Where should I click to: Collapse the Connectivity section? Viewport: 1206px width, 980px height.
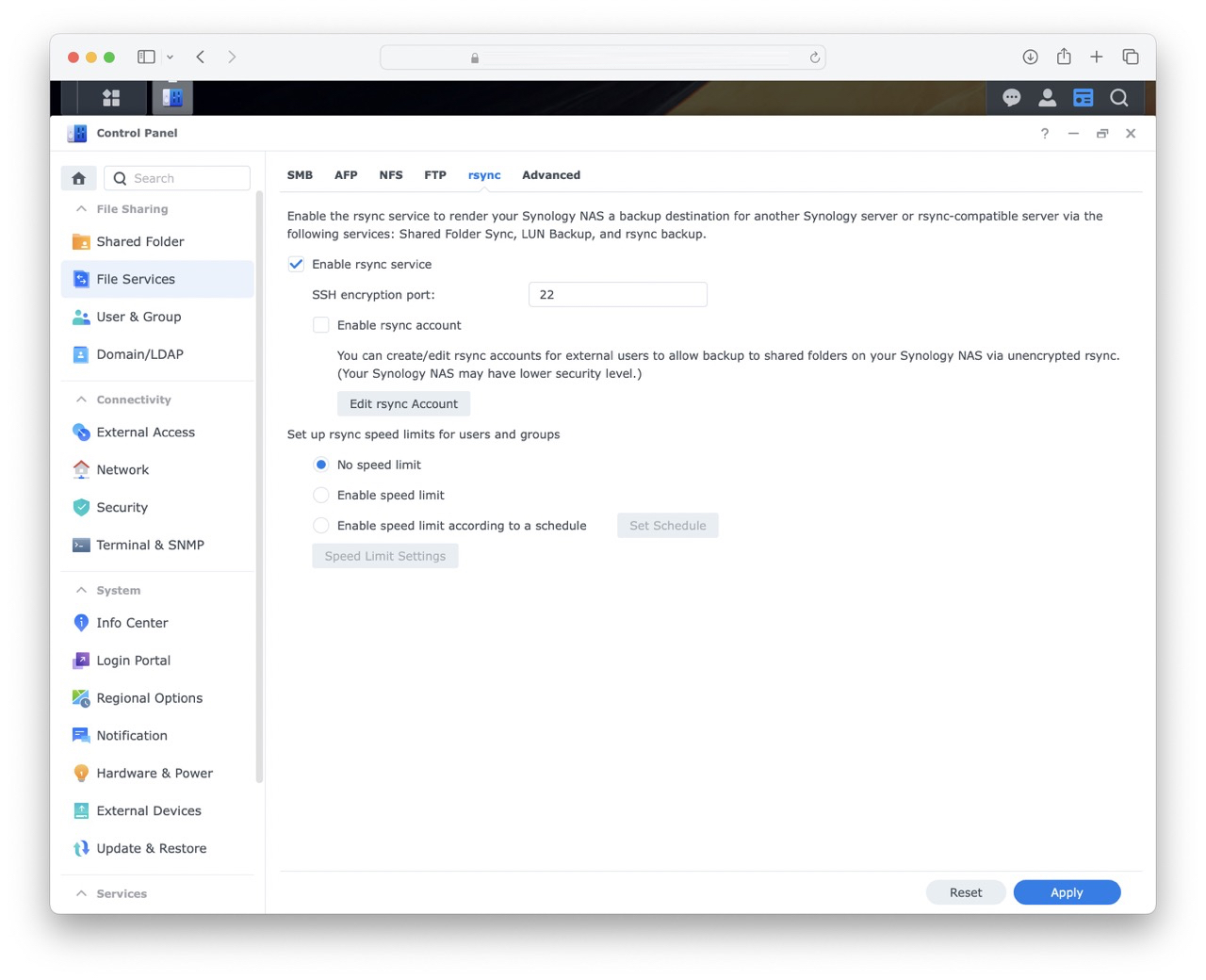point(80,399)
